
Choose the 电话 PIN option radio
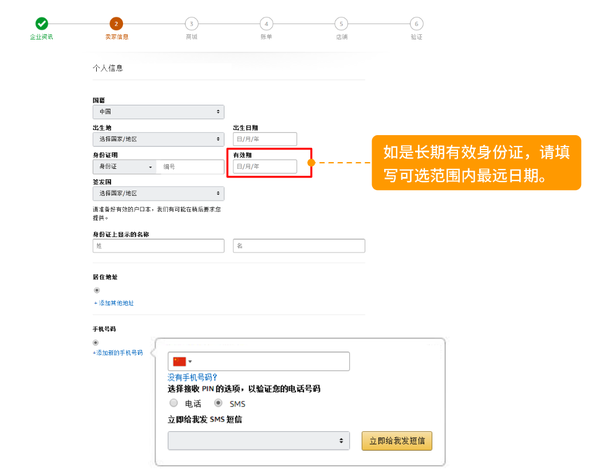pyautogui.click(x=174, y=403)
